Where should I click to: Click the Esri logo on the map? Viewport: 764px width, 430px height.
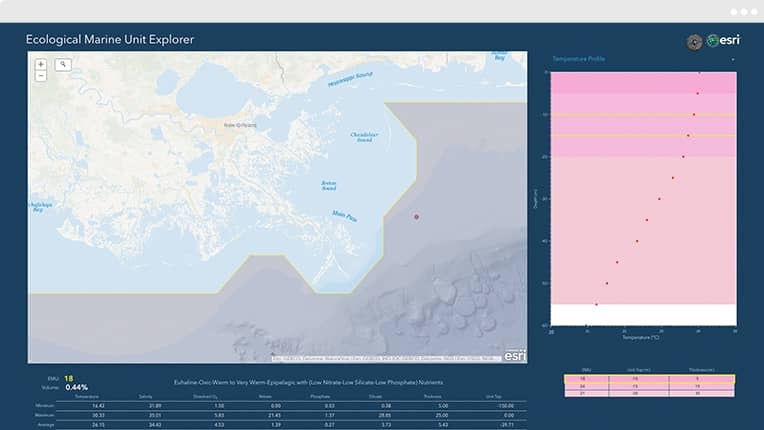pyautogui.click(x=515, y=354)
